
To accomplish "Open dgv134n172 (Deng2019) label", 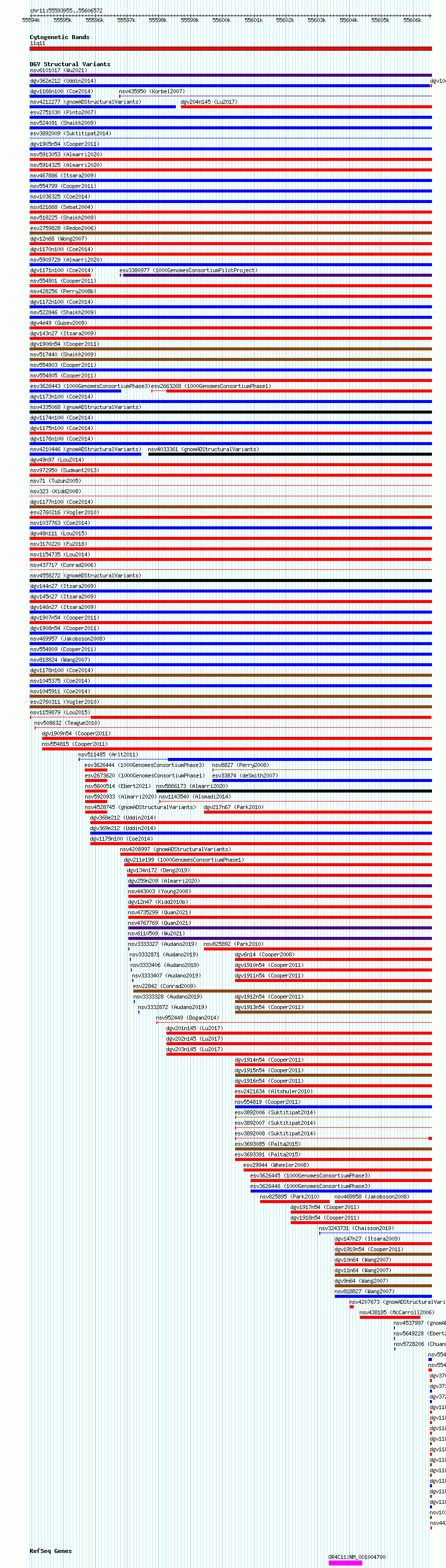I will click(158, 870).
